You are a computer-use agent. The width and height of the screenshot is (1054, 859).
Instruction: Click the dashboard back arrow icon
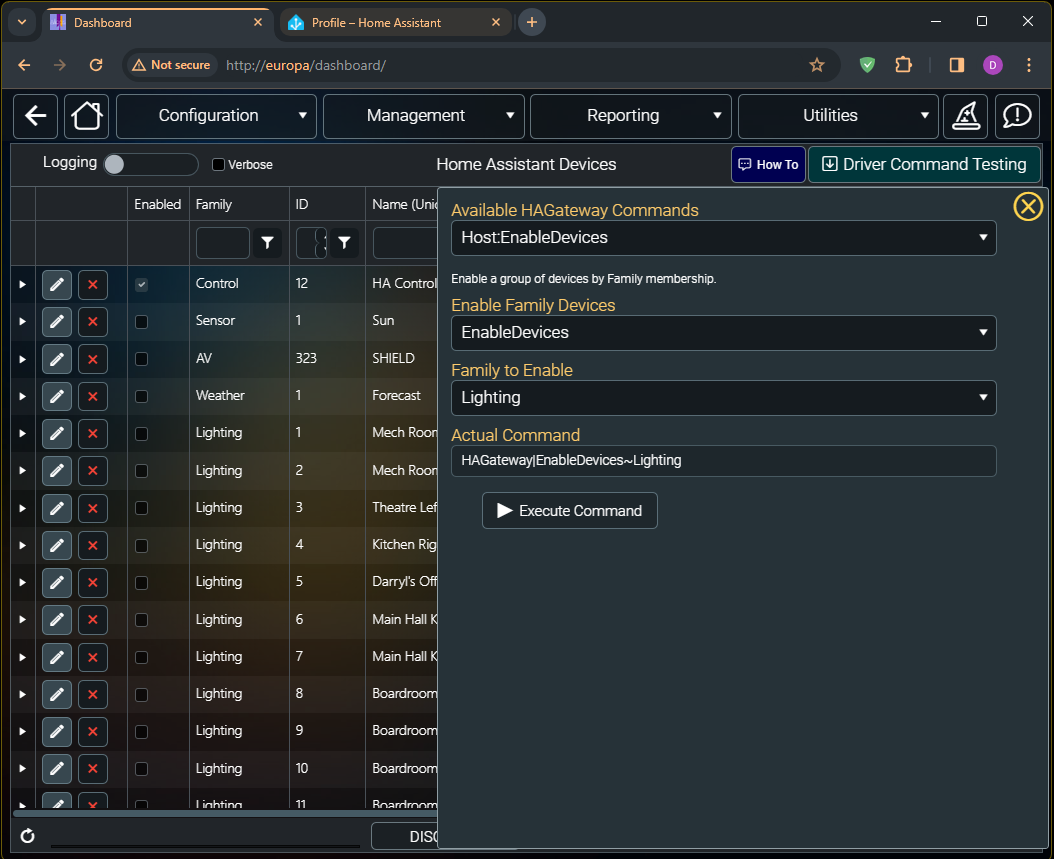(36, 116)
